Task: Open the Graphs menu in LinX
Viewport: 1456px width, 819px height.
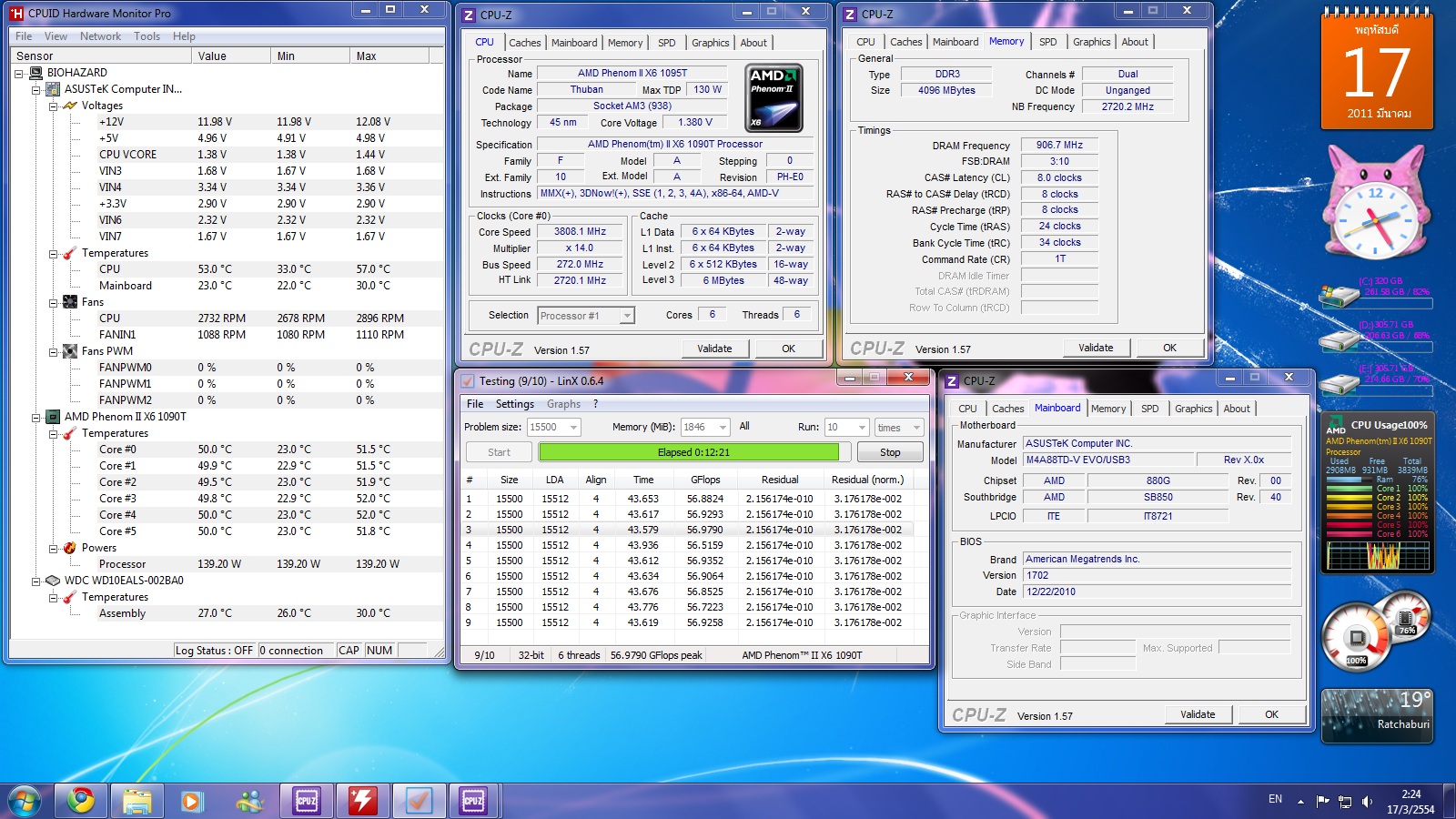Action: click(563, 404)
